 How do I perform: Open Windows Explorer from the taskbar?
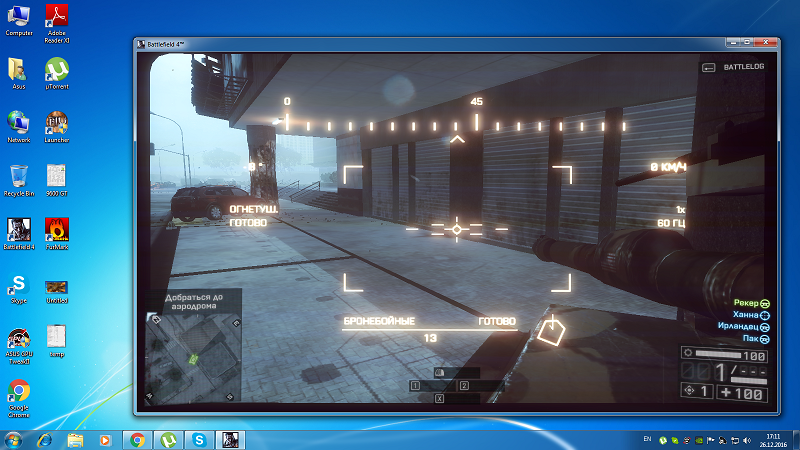coord(75,440)
